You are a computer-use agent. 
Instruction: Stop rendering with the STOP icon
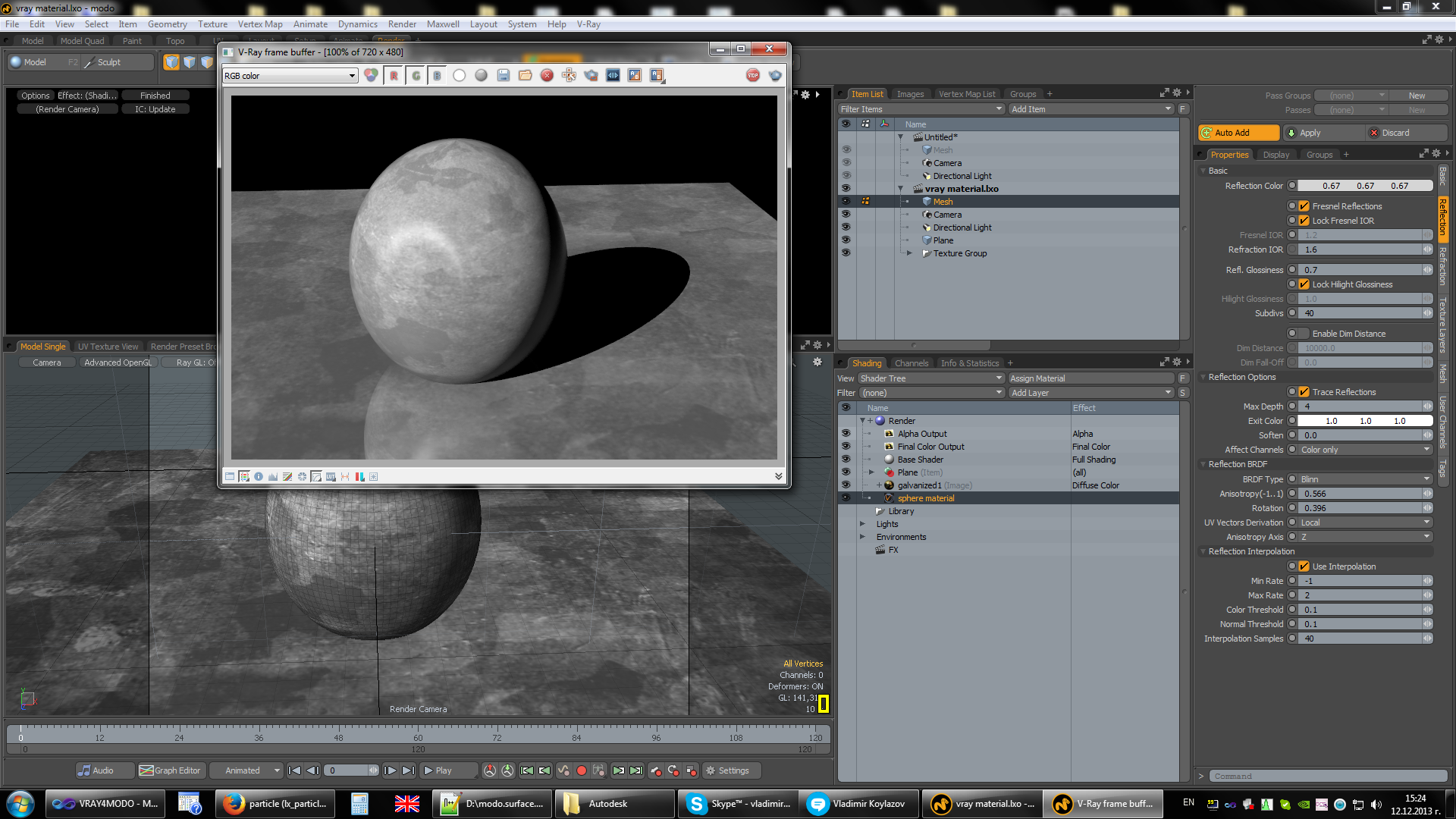753,76
